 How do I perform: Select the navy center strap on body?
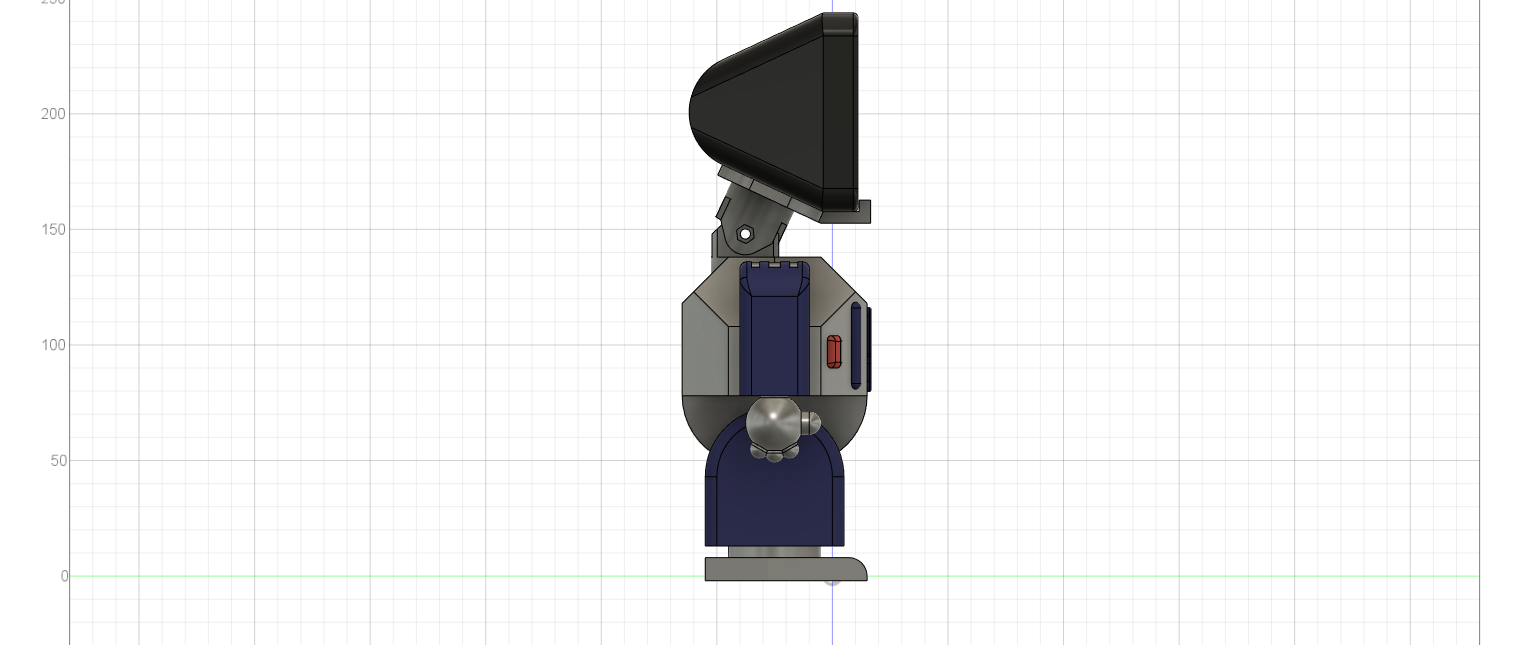(775, 330)
